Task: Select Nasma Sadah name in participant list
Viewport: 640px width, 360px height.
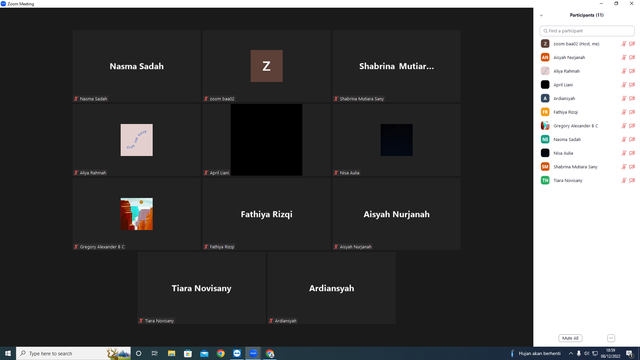Action: tap(567, 140)
